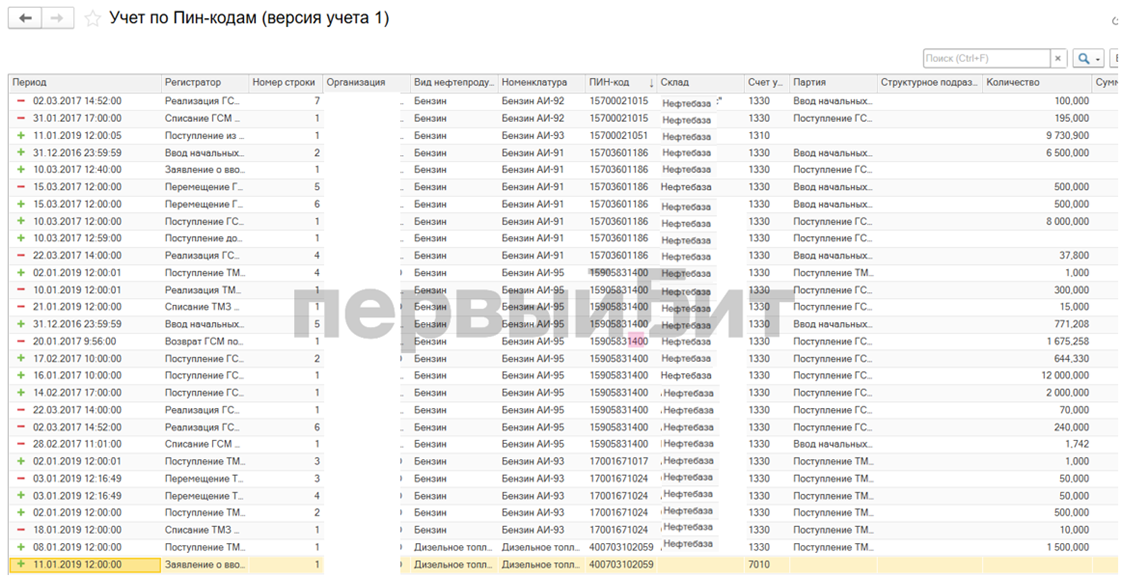This screenshot has height=576, width=1121.
Task: Clear the search field with the x button
Action: 1058,59
